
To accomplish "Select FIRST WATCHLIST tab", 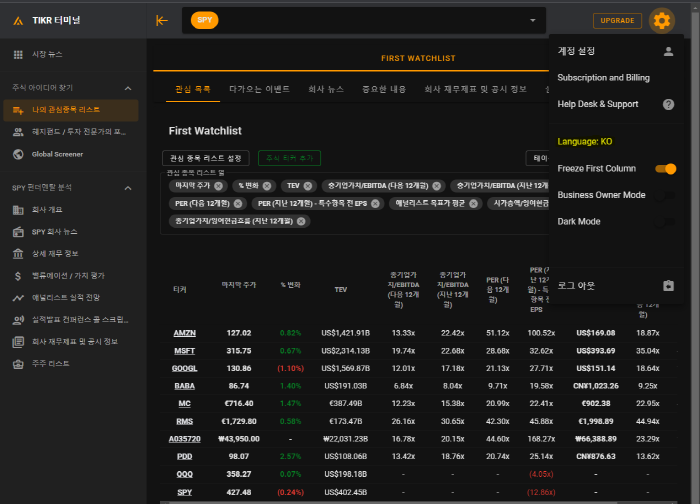I will coord(418,58).
